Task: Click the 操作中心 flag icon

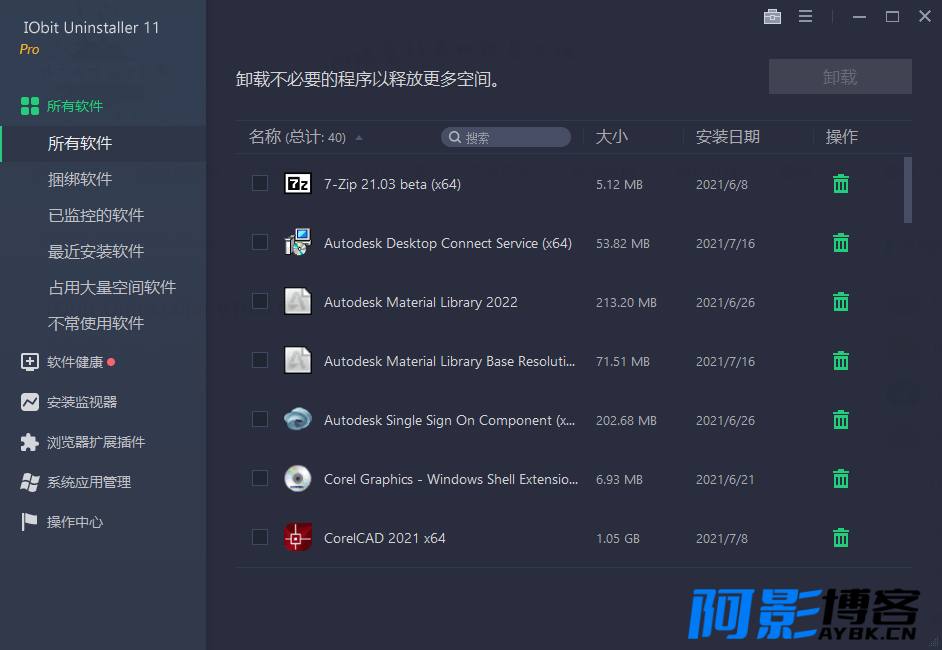Action: point(29,521)
